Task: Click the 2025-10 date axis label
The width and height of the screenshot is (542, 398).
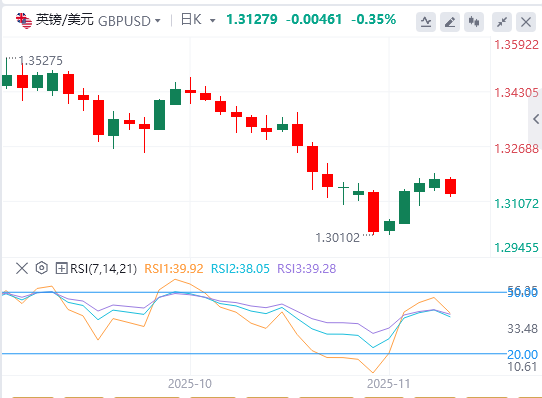Action: click(190, 383)
